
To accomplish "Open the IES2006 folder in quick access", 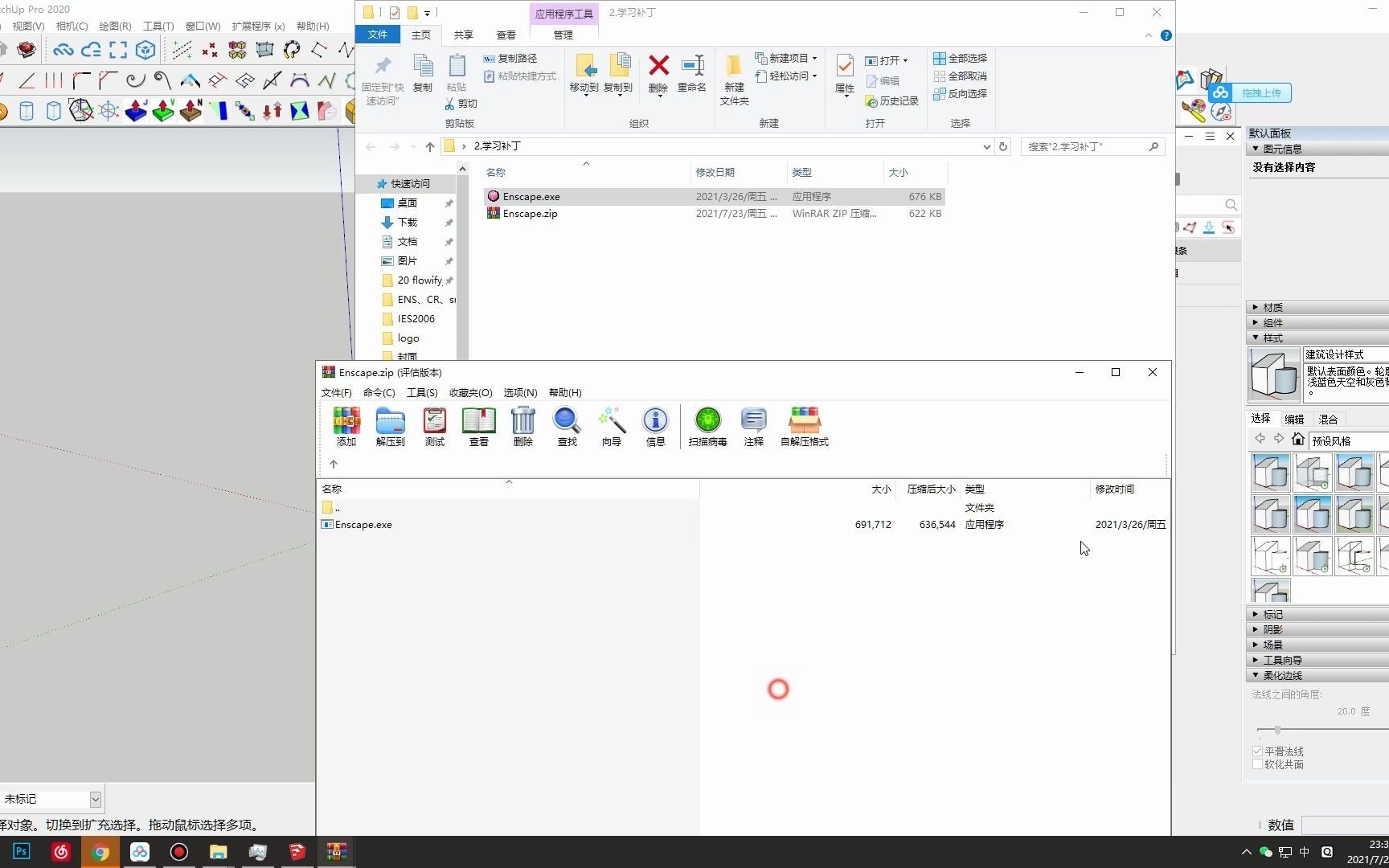I will point(416,318).
